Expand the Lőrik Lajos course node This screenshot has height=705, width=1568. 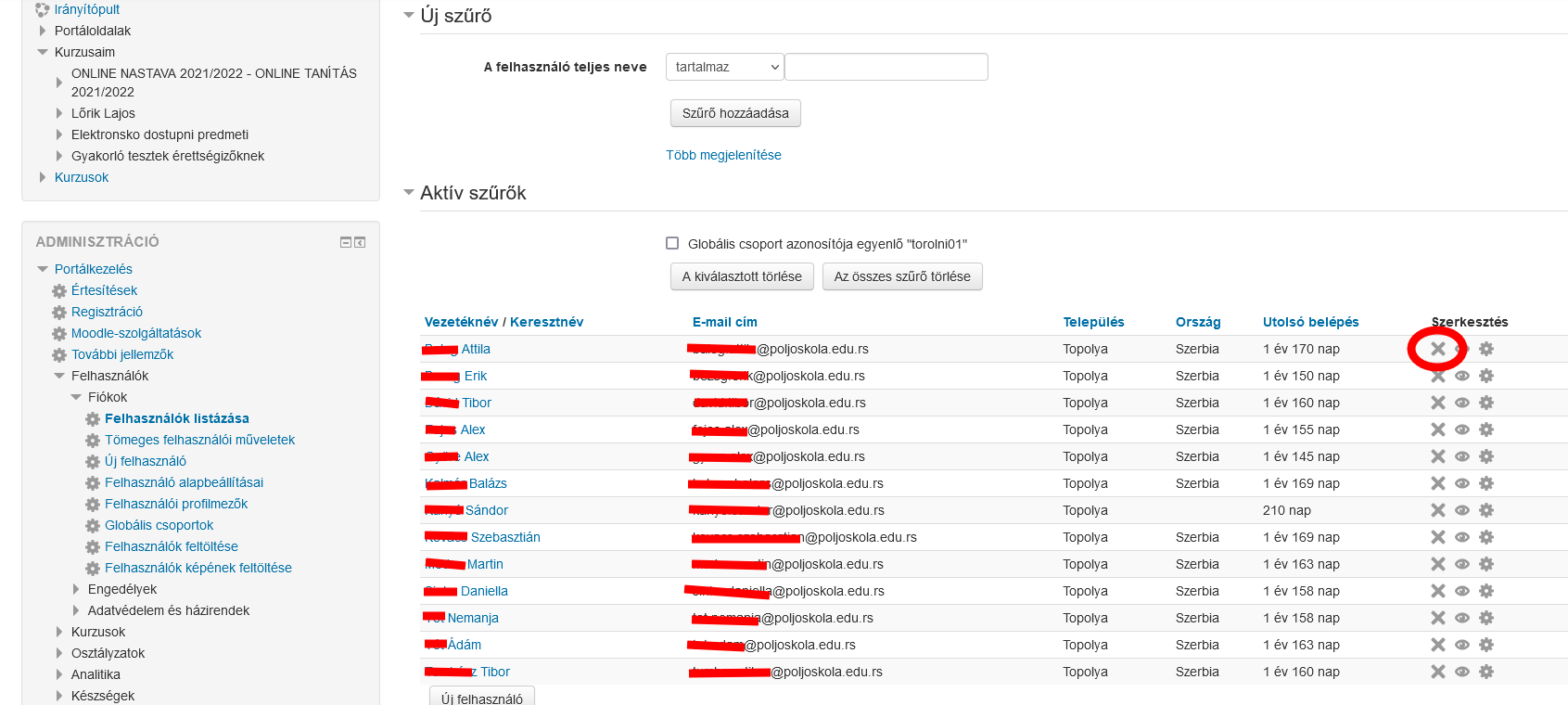click(x=59, y=113)
